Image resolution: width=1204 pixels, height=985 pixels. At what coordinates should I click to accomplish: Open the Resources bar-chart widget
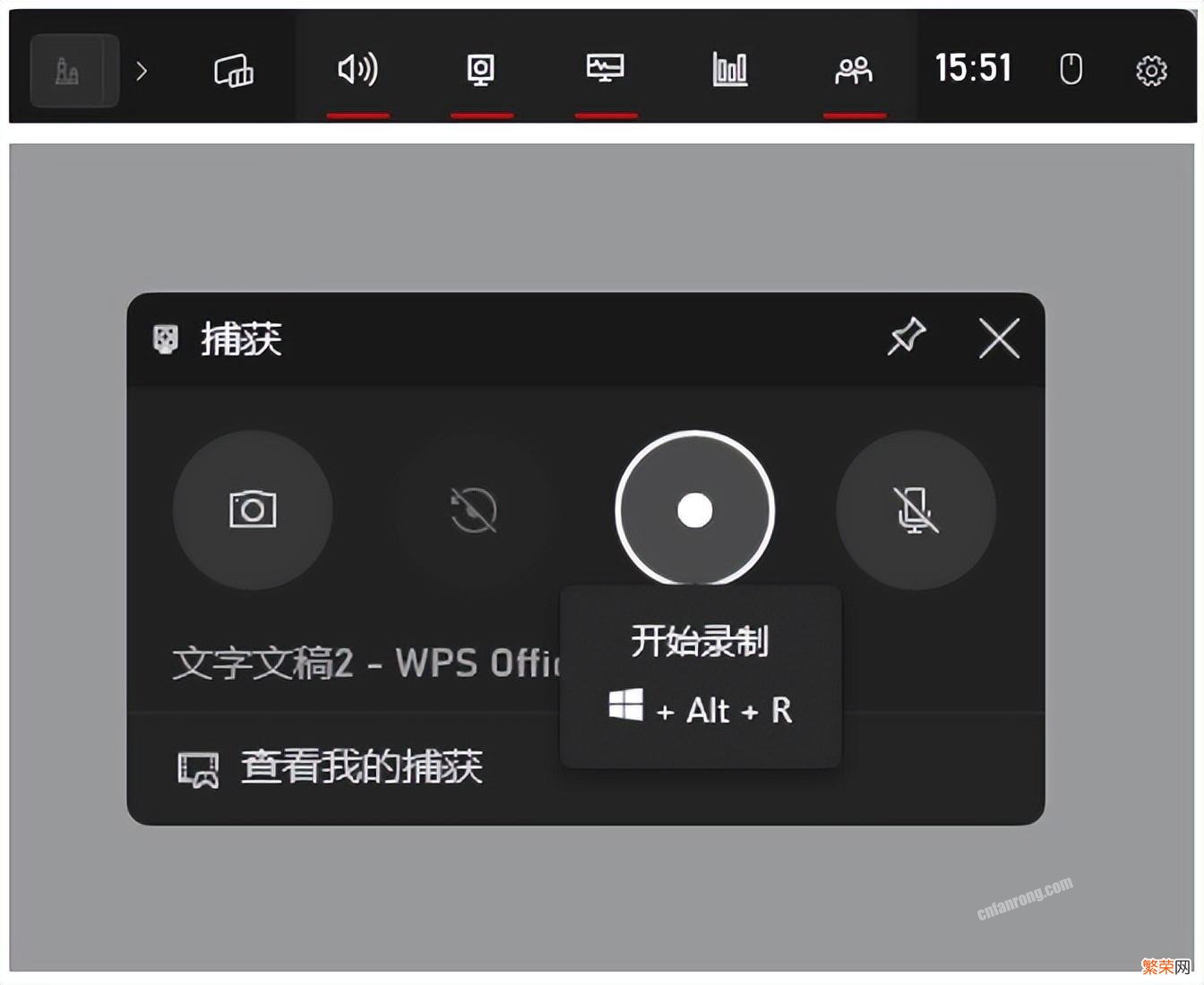[x=730, y=69]
